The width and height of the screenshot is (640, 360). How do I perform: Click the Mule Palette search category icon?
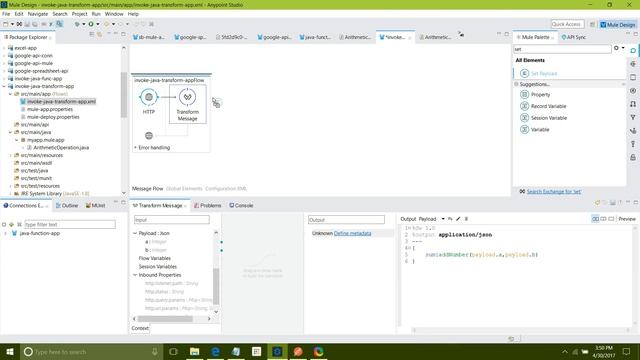click(x=633, y=50)
